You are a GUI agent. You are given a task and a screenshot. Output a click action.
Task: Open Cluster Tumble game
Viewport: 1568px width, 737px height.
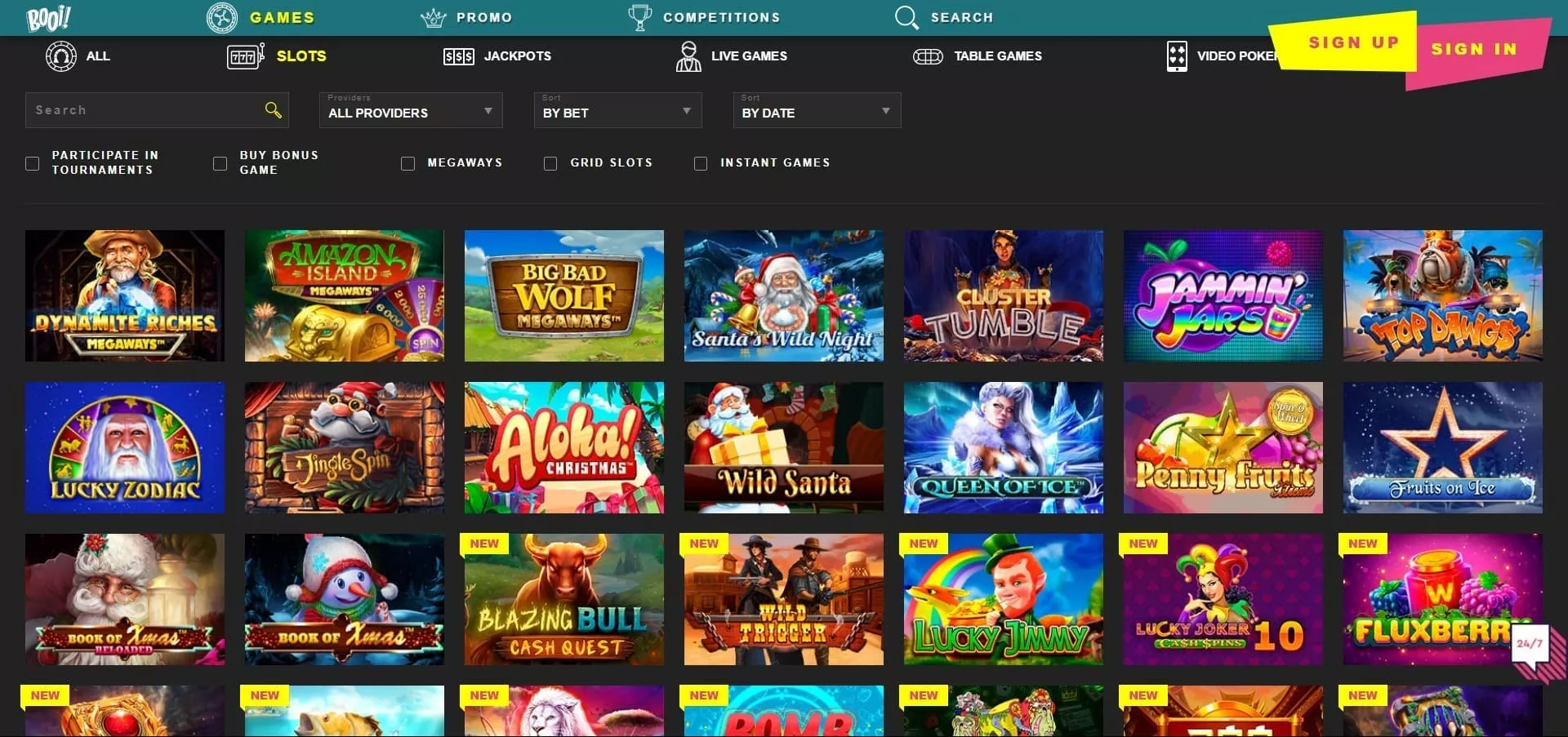point(1004,295)
